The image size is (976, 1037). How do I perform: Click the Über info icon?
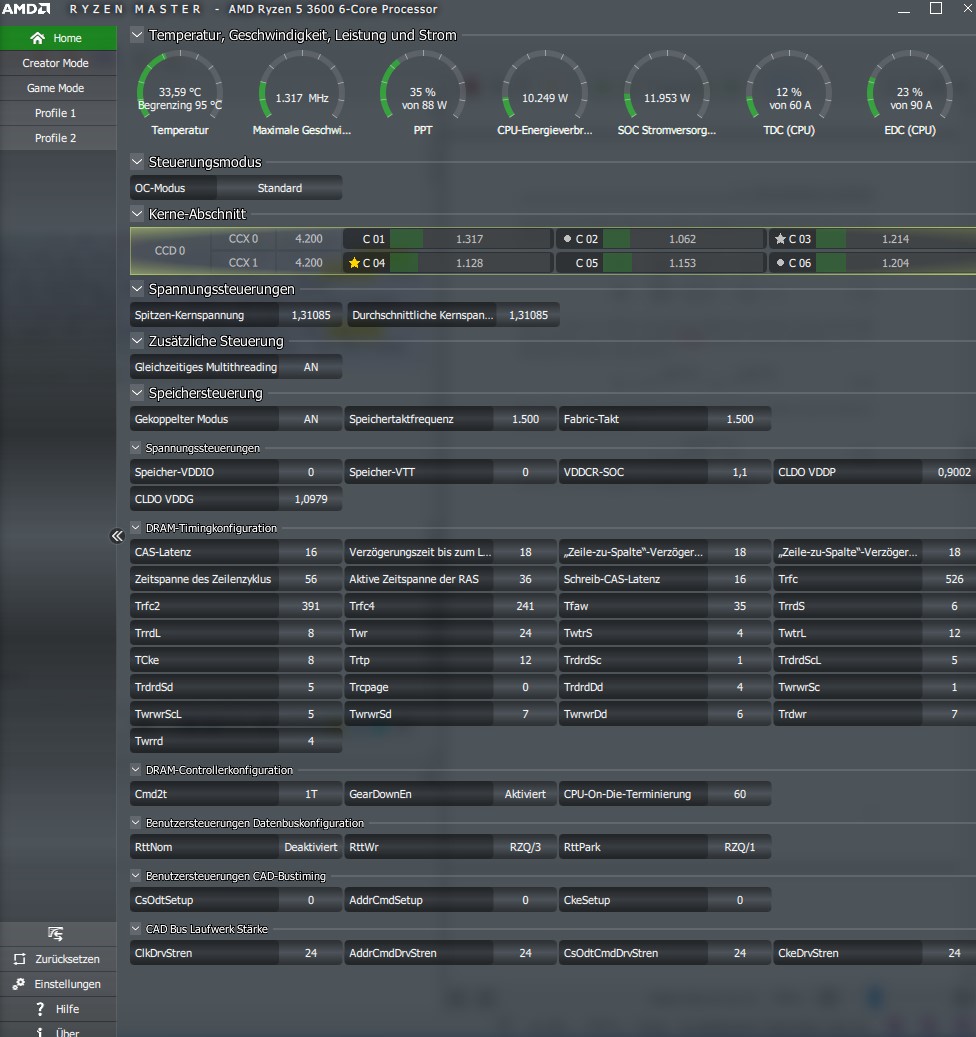[x=40, y=1032]
